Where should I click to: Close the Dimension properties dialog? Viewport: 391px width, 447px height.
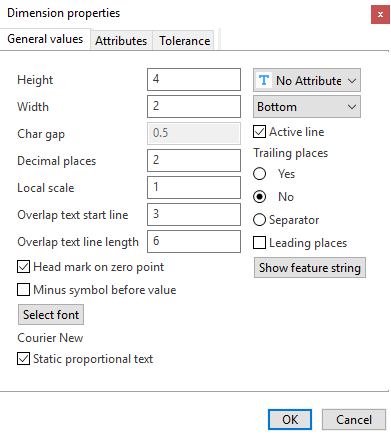380,15
